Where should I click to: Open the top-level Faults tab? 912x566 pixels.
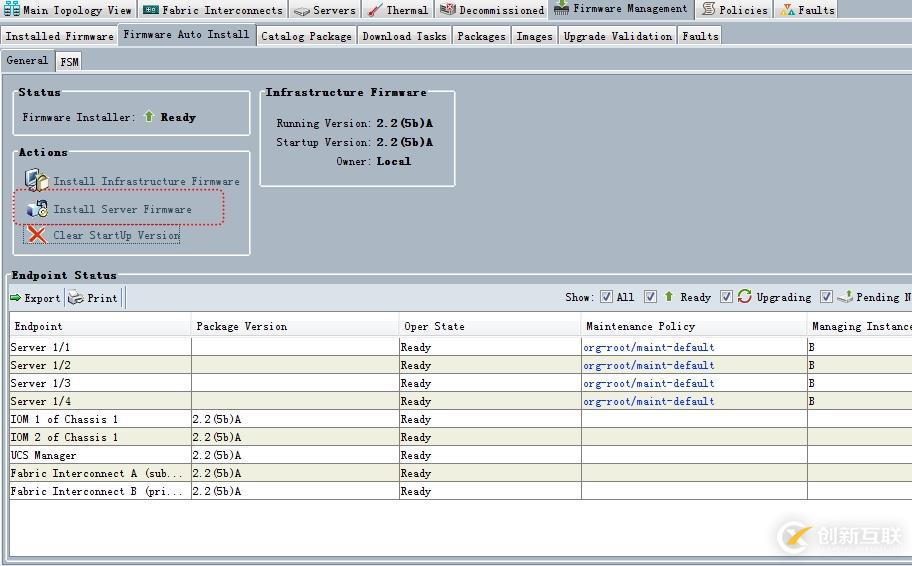click(807, 9)
